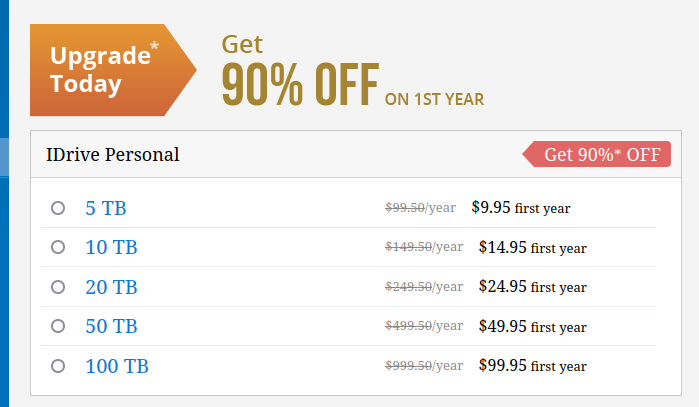Pick the 50 TB radio button
This screenshot has height=407, width=699.
(58, 326)
